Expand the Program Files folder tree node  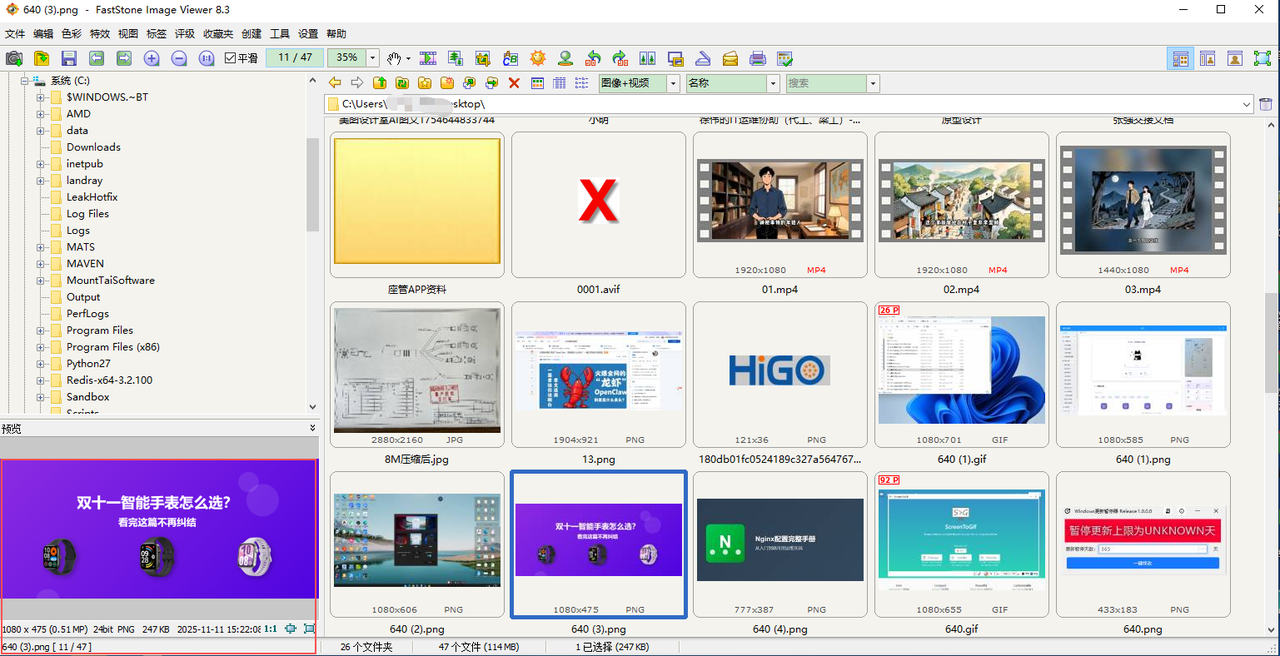[x=41, y=330]
